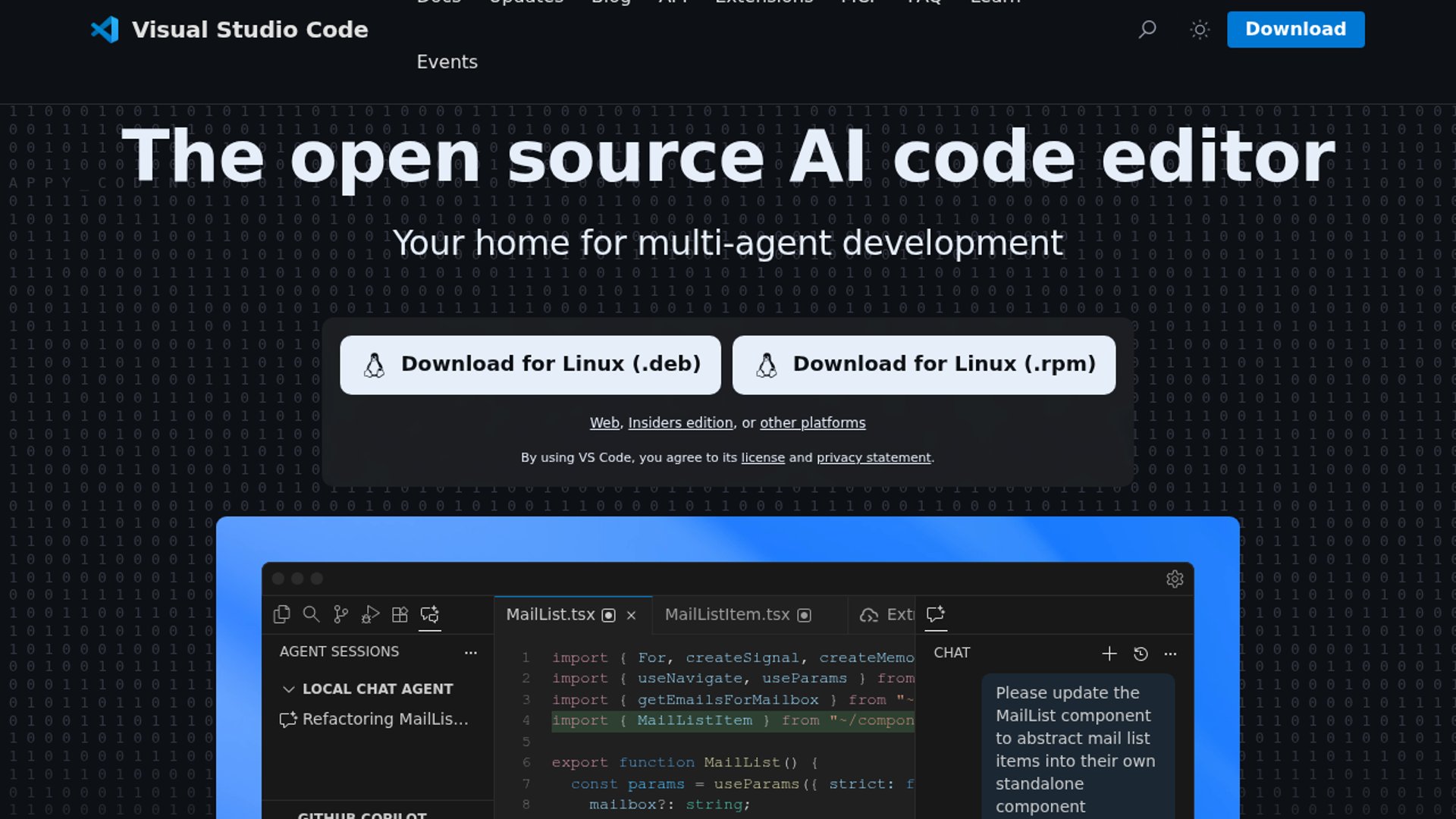Image resolution: width=1456 pixels, height=819 pixels.
Task: Open the Run and Debug icon
Action: point(370,615)
